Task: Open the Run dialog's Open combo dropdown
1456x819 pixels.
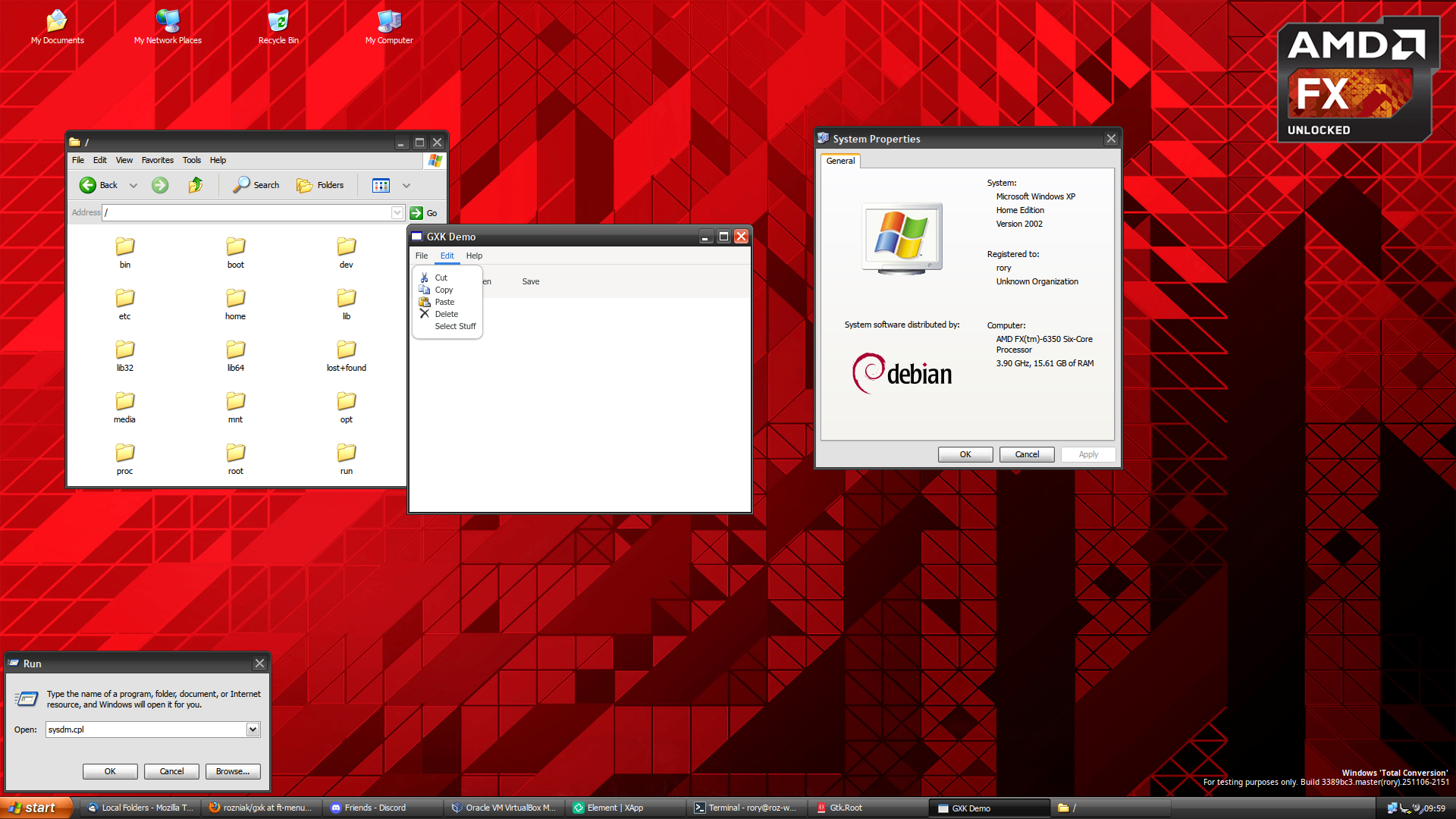Action: (253, 730)
